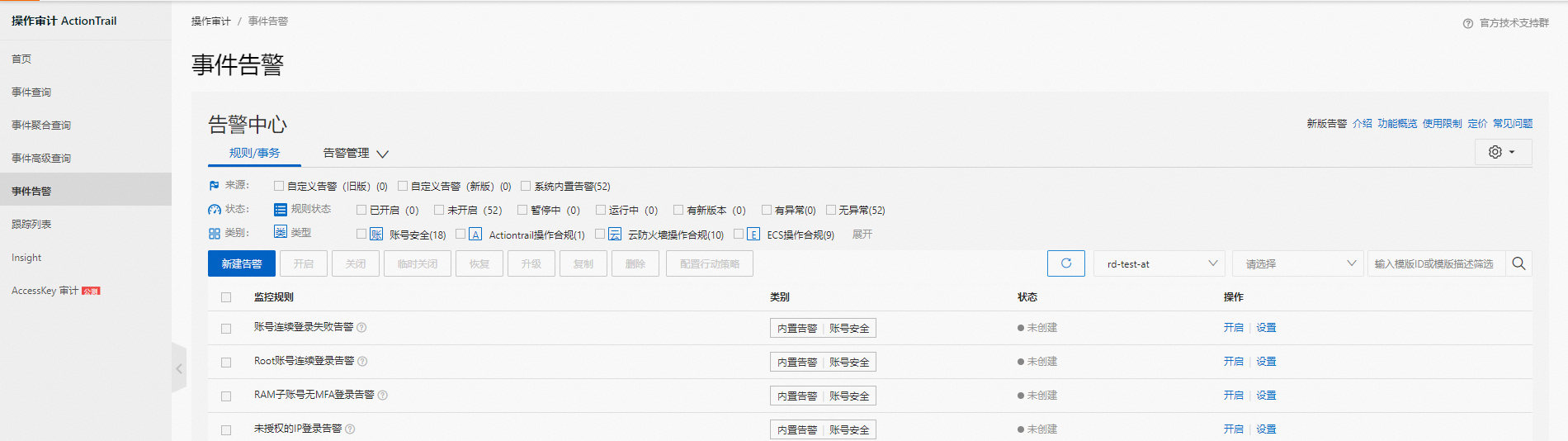Viewport: 1568px width, 441px height.
Task: Expand the 告警管理 tab menu
Action: (356, 154)
